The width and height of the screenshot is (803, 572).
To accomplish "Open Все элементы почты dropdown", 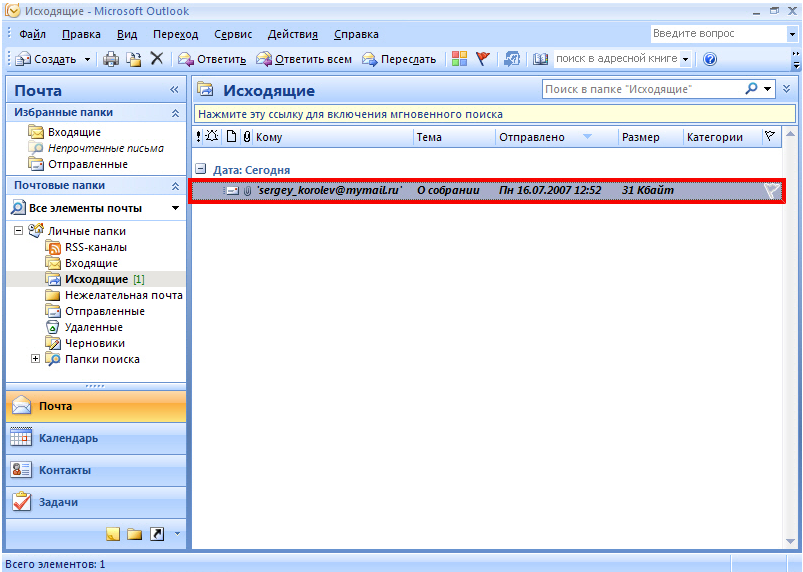I will tap(175, 208).
